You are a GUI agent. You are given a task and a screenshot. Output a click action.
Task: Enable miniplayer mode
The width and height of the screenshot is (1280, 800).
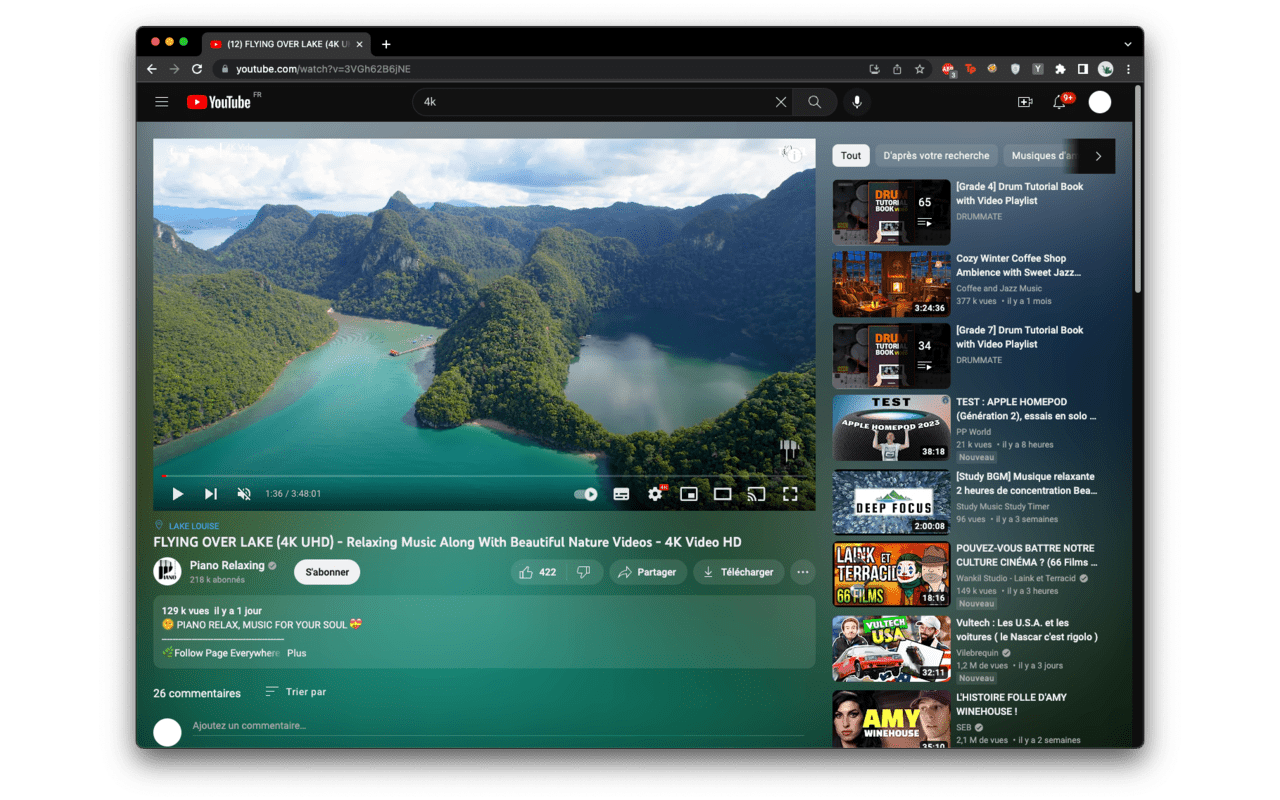(x=689, y=494)
